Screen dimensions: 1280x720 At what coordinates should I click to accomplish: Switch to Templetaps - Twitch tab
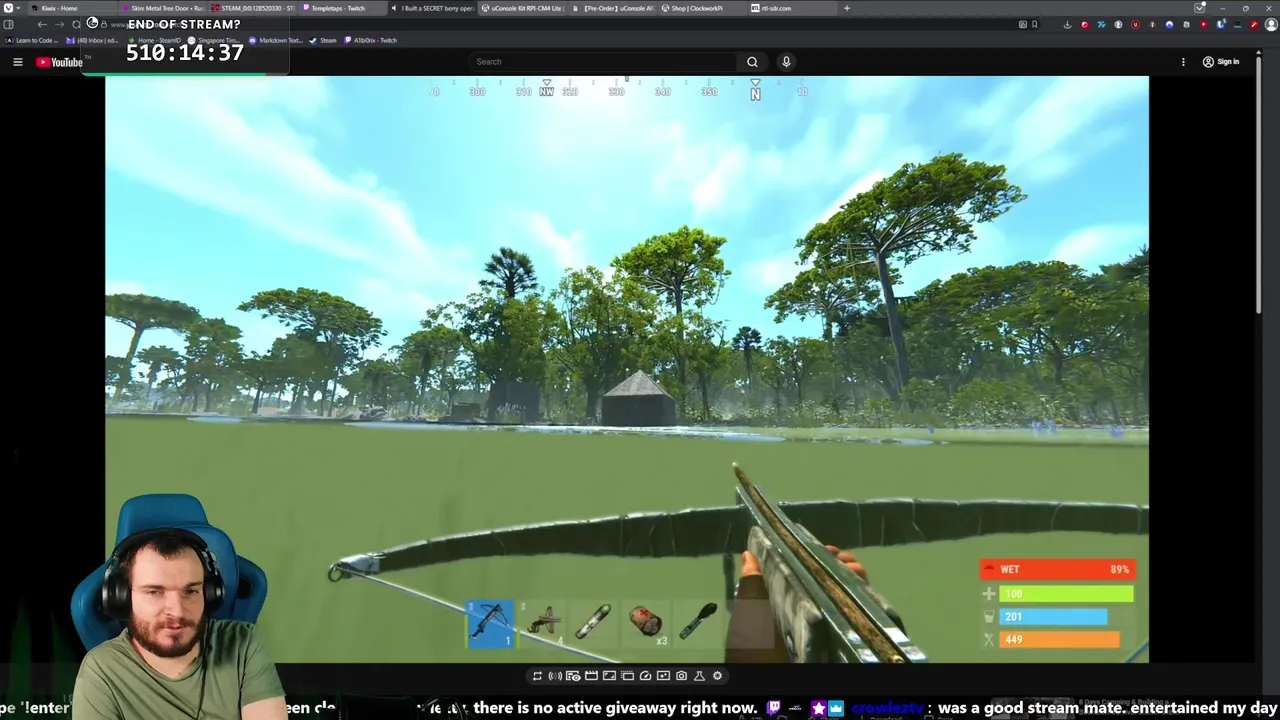coord(342,8)
